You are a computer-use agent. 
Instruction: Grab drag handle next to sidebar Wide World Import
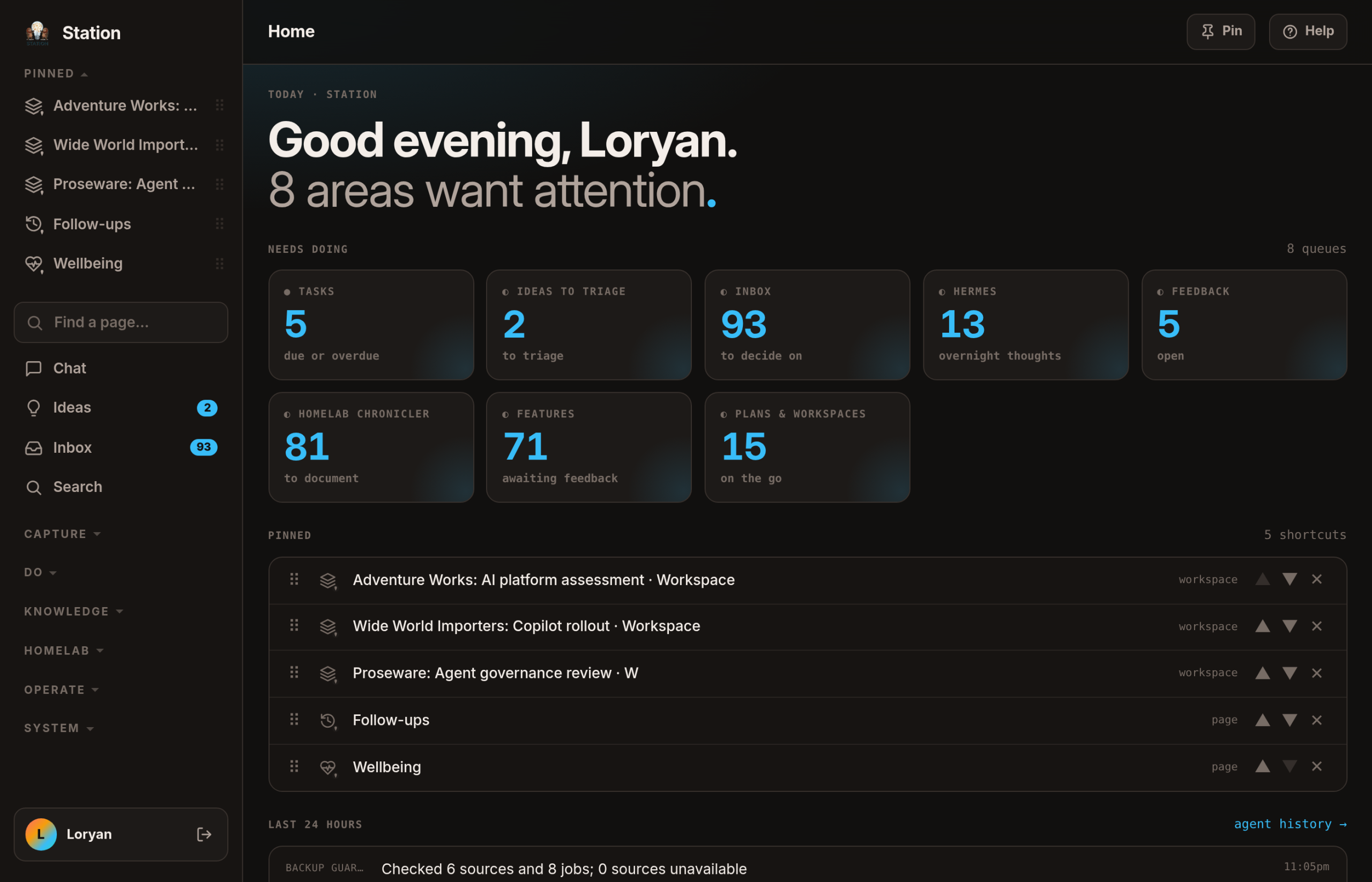pos(219,145)
